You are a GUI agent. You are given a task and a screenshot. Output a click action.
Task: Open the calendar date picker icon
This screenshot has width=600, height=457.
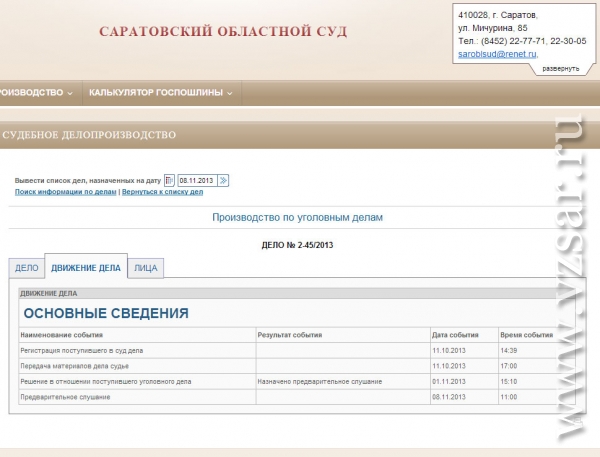tap(170, 180)
